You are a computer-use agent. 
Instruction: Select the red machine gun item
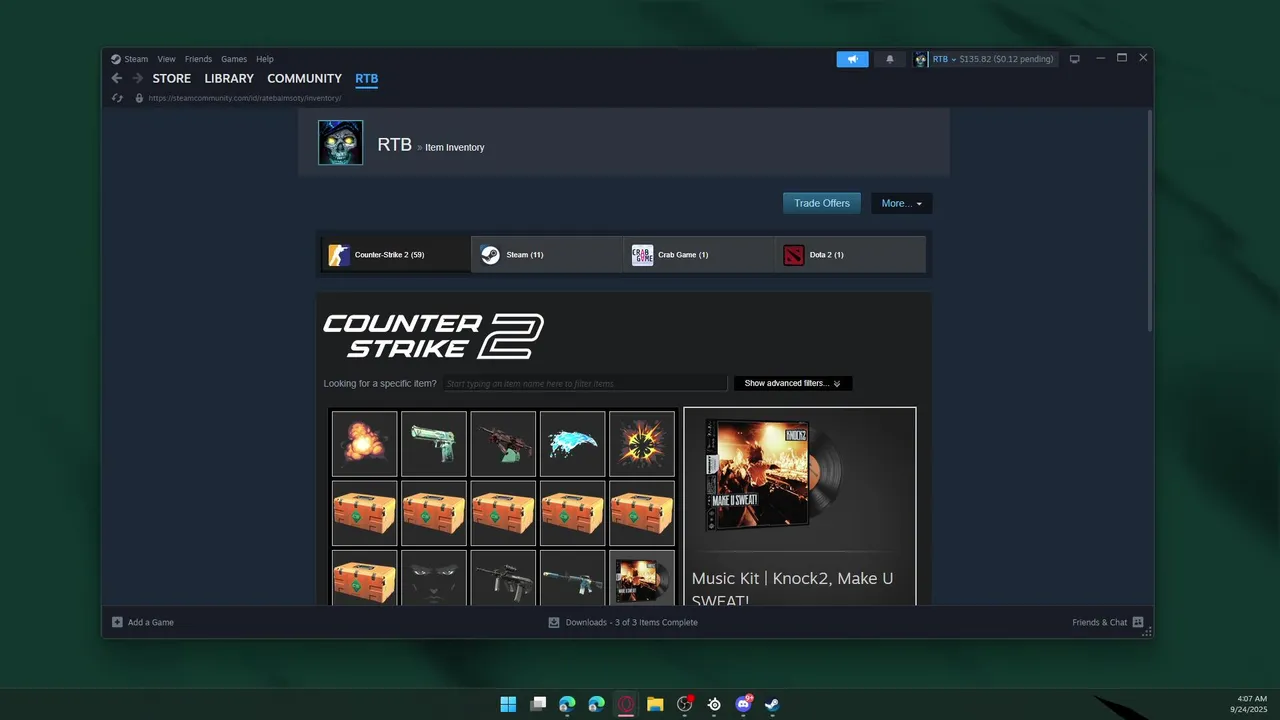tap(503, 444)
